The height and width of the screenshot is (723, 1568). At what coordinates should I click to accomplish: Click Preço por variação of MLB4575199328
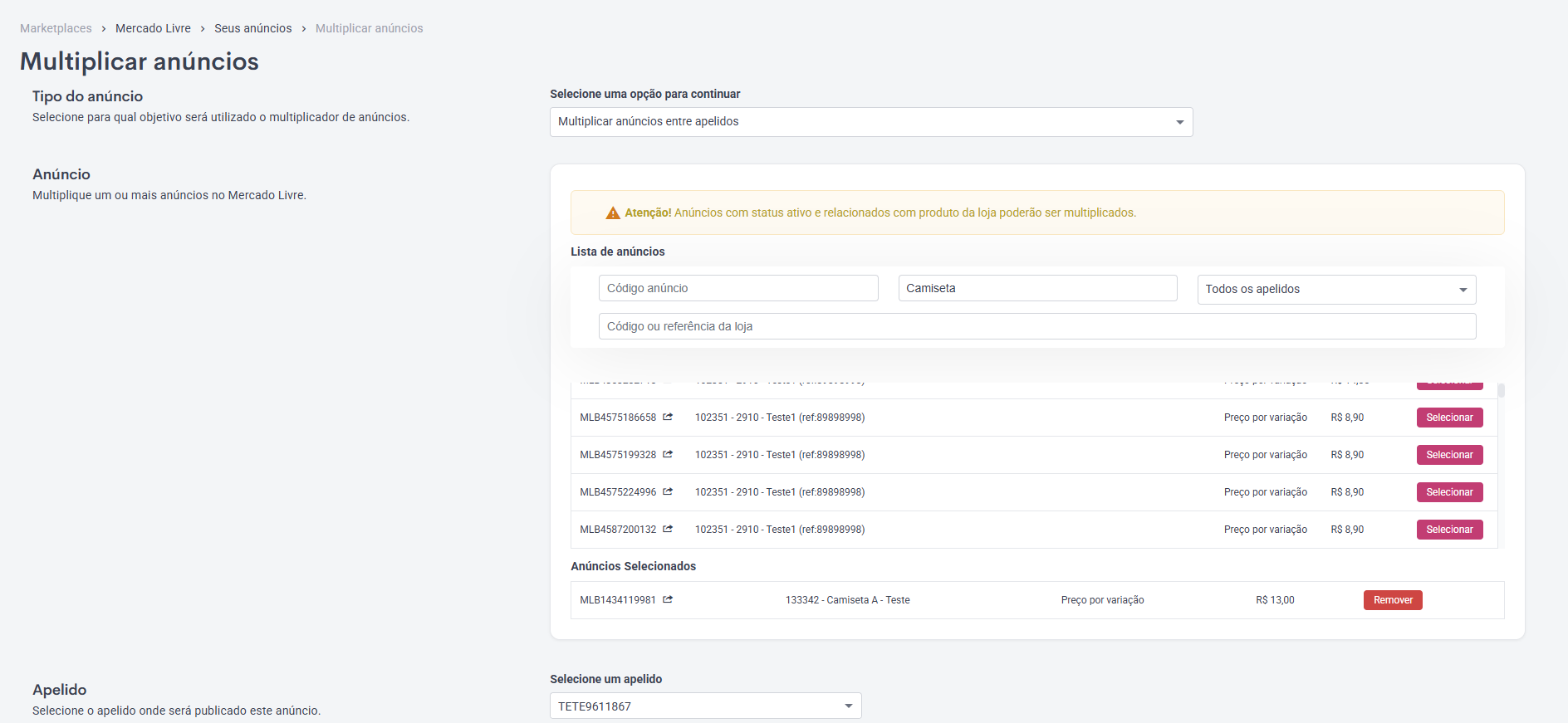pyautogui.click(x=1265, y=455)
